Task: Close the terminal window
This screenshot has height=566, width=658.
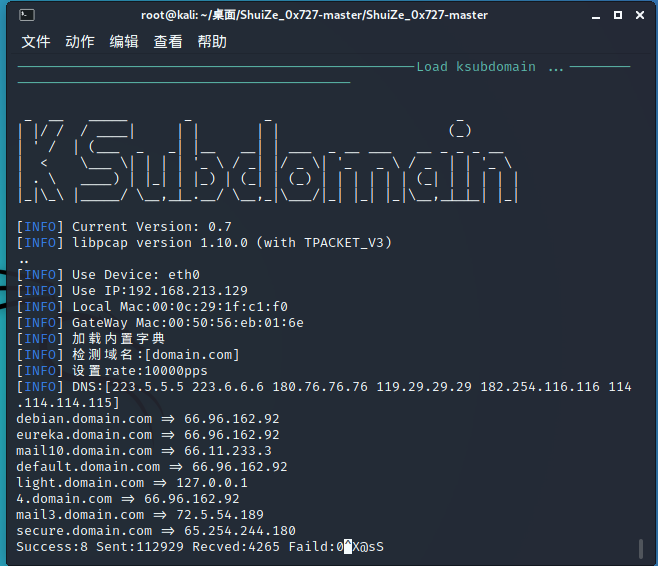Action: click(x=640, y=15)
